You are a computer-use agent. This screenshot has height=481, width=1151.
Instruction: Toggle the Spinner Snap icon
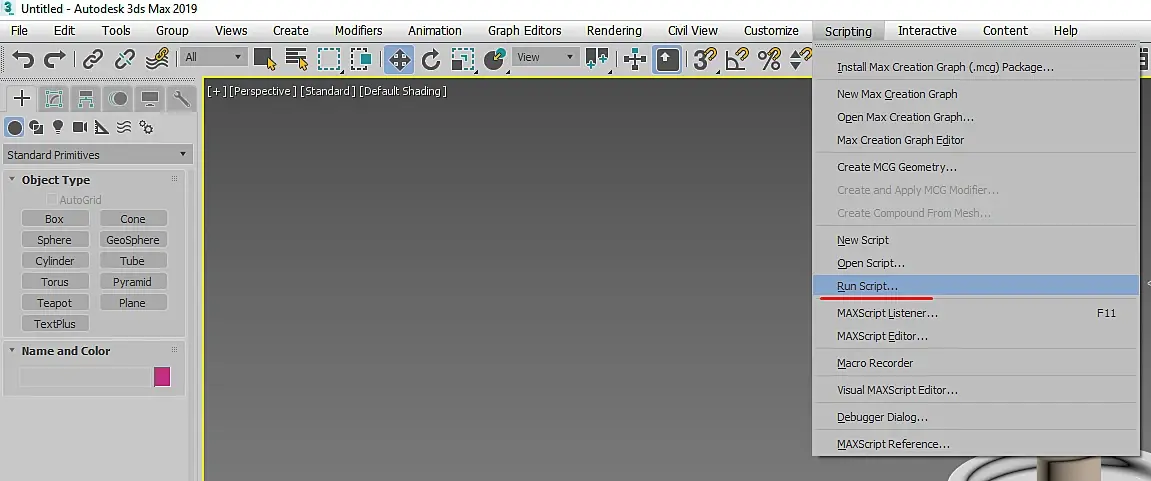(x=800, y=59)
